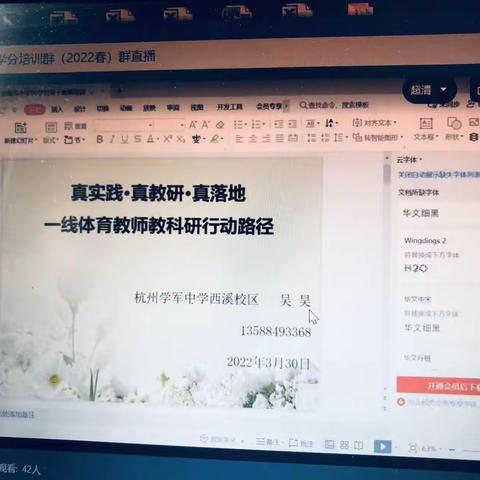Select the 华文细黑 missing font entry at top
This screenshot has height=480, width=480.
point(421,213)
